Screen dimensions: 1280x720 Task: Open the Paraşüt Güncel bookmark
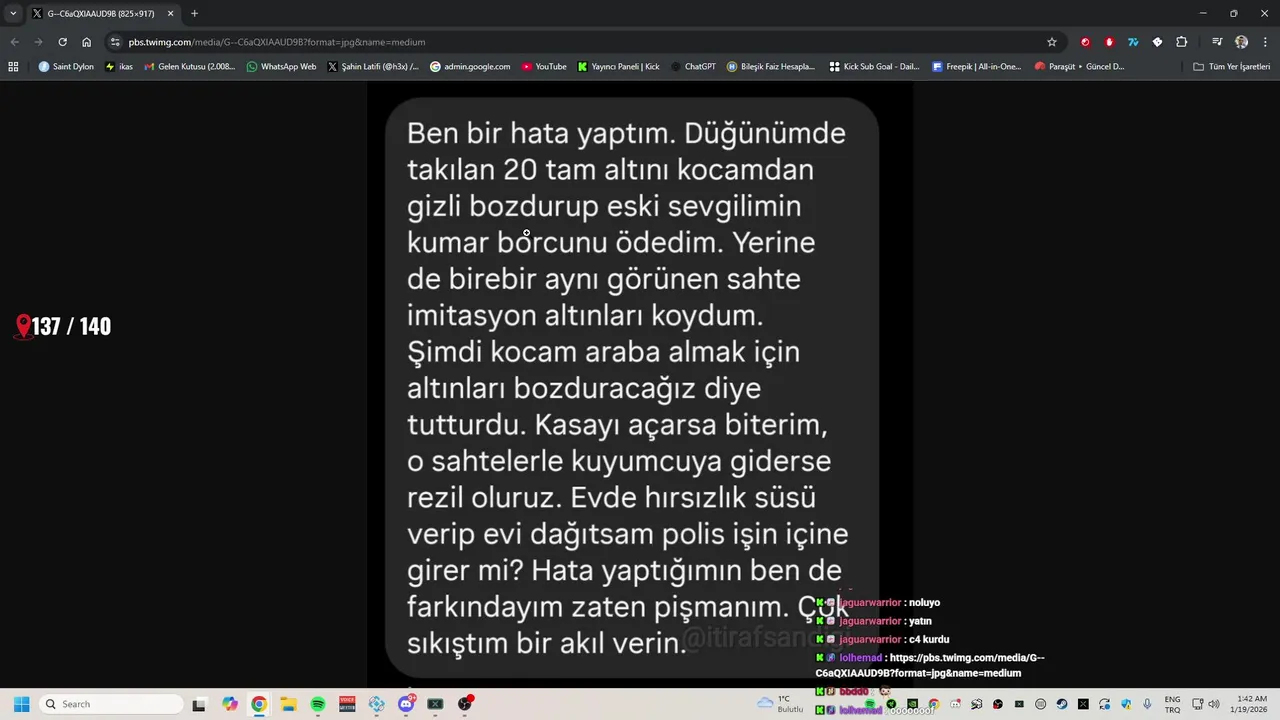click(1080, 67)
